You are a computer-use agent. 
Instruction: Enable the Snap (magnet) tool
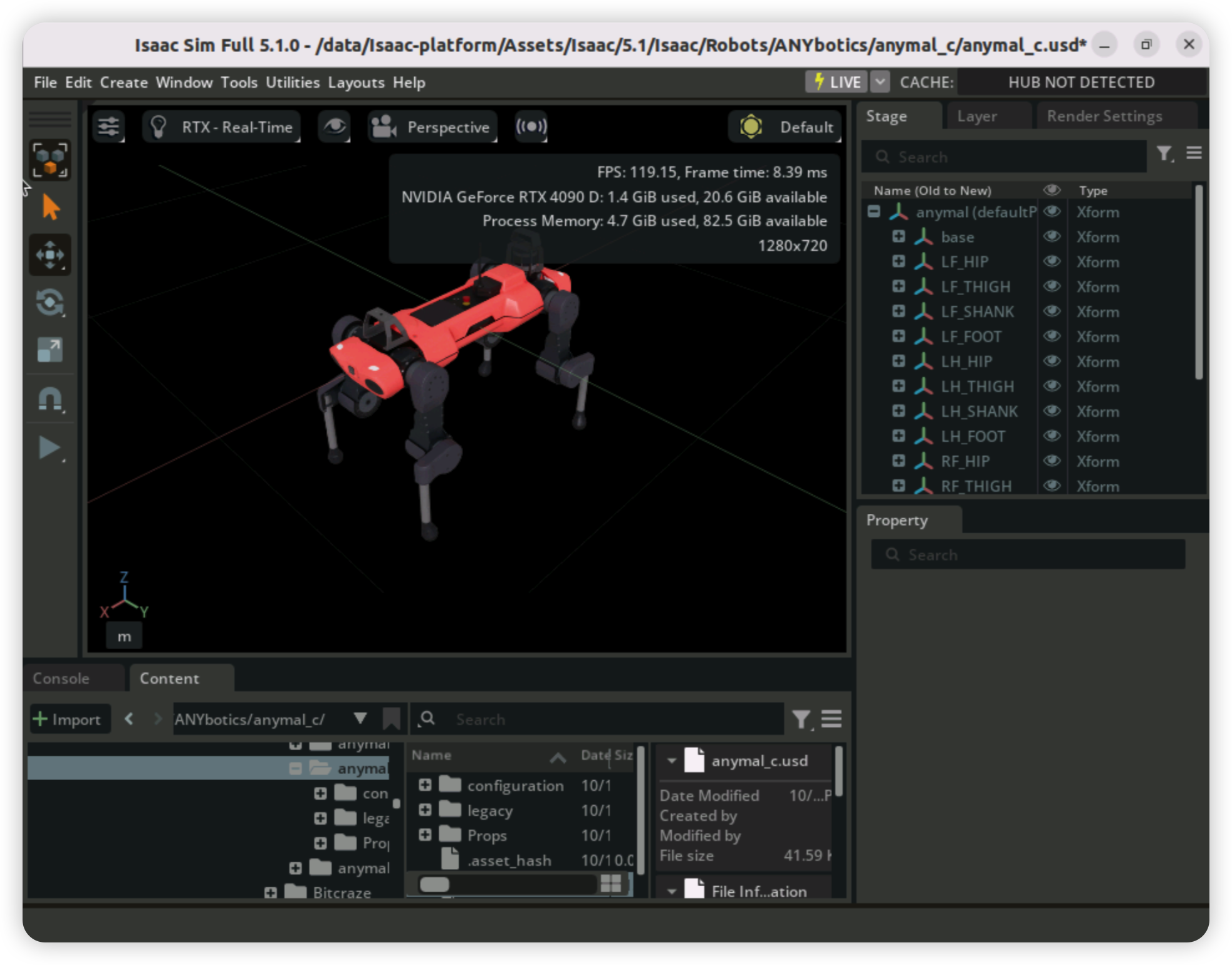click(50, 399)
